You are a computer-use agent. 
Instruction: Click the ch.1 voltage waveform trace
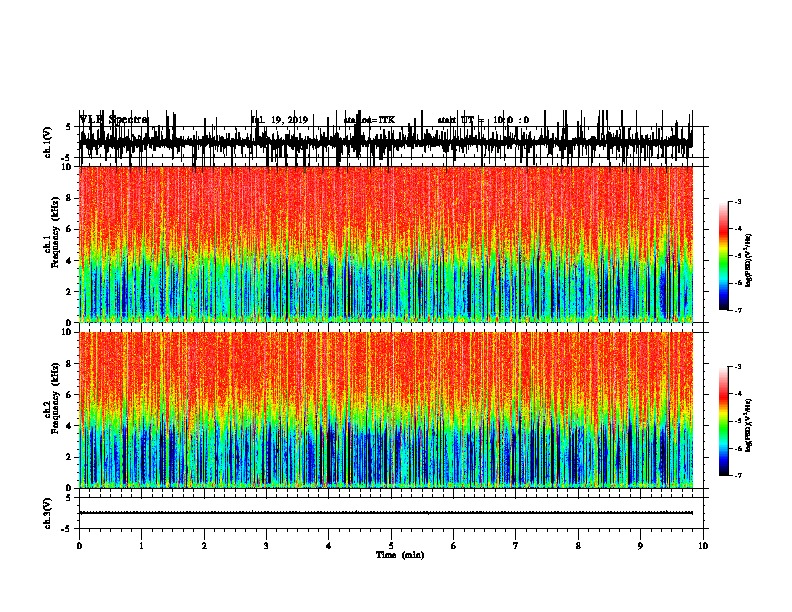(x=386, y=141)
